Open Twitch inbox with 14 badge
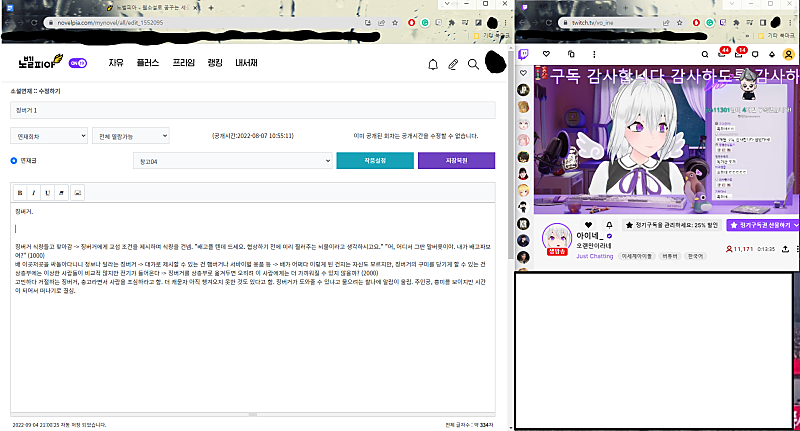The image size is (800, 431). click(739, 53)
